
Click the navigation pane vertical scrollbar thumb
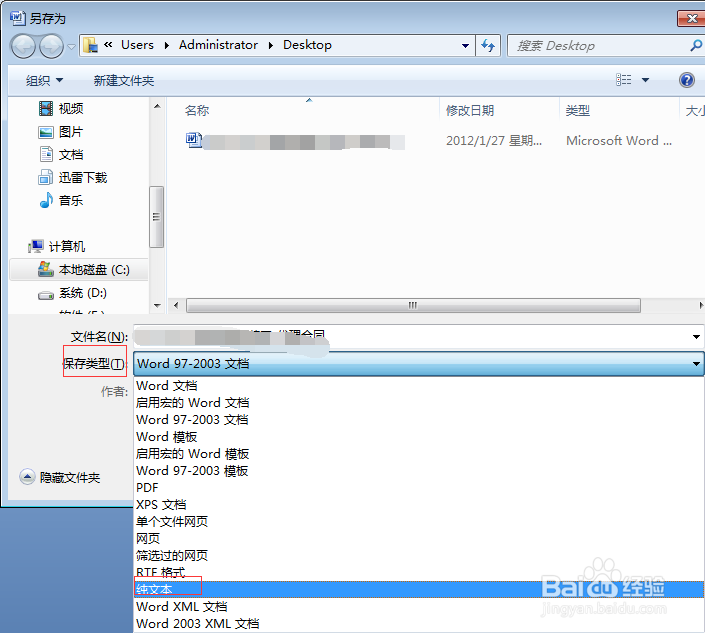click(x=156, y=217)
